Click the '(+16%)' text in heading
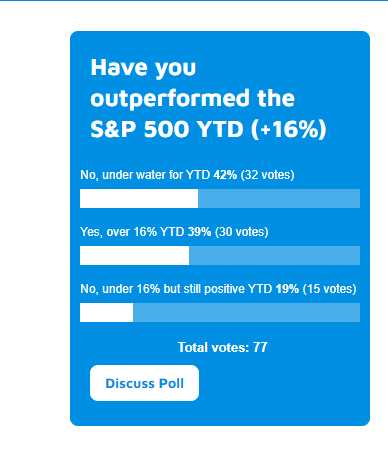Image resolution: width=388 pixels, height=456 pixels. 289,129
